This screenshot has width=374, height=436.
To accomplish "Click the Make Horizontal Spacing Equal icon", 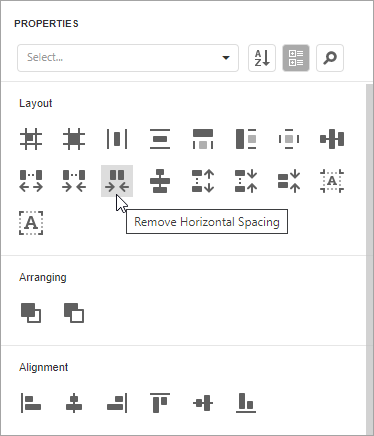I will (x=332, y=139).
